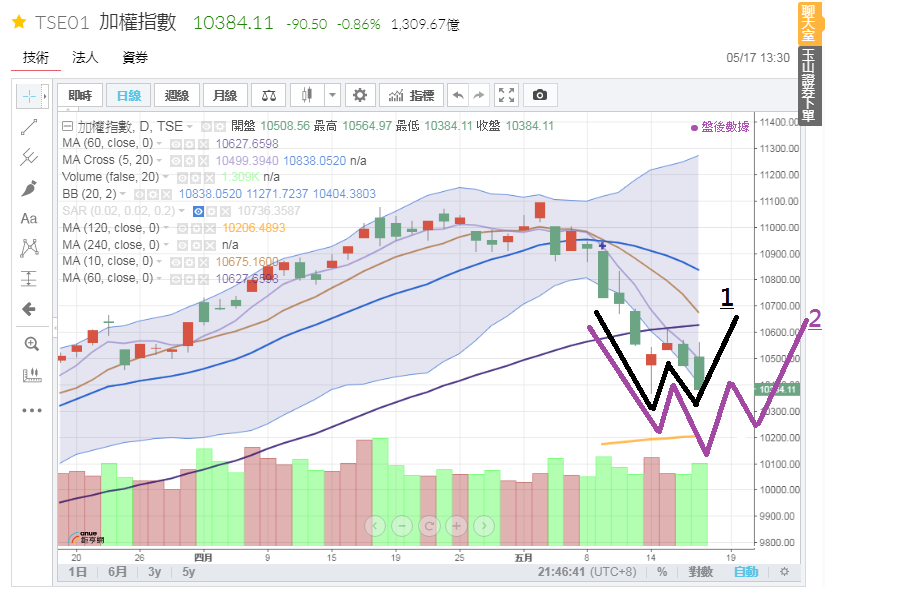The height and width of the screenshot is (600, 900).
Task: Switch to the 資券 tab
Action: tap(135, 57)
